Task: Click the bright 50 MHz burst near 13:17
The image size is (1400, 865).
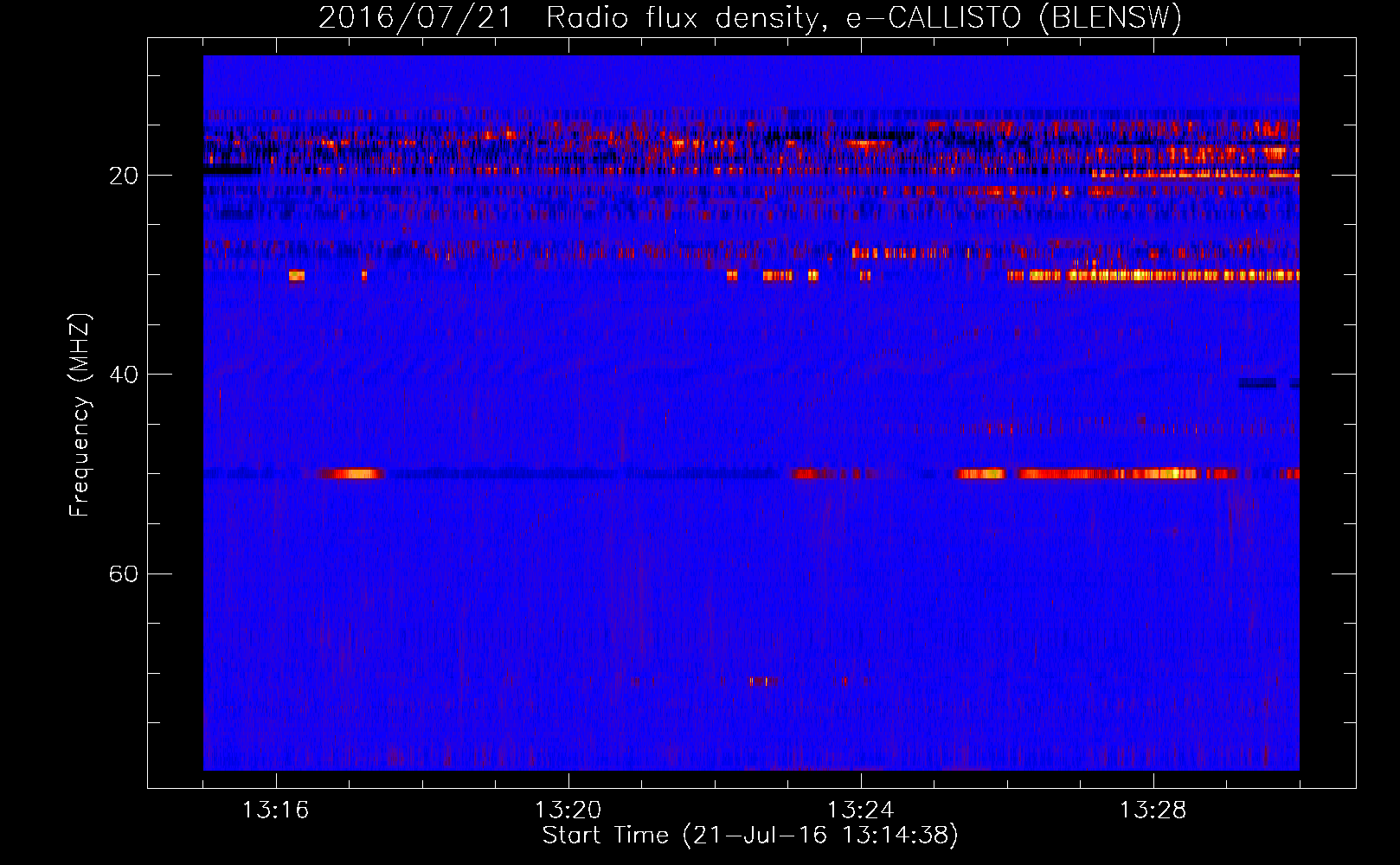Action: tap(350, 474)
